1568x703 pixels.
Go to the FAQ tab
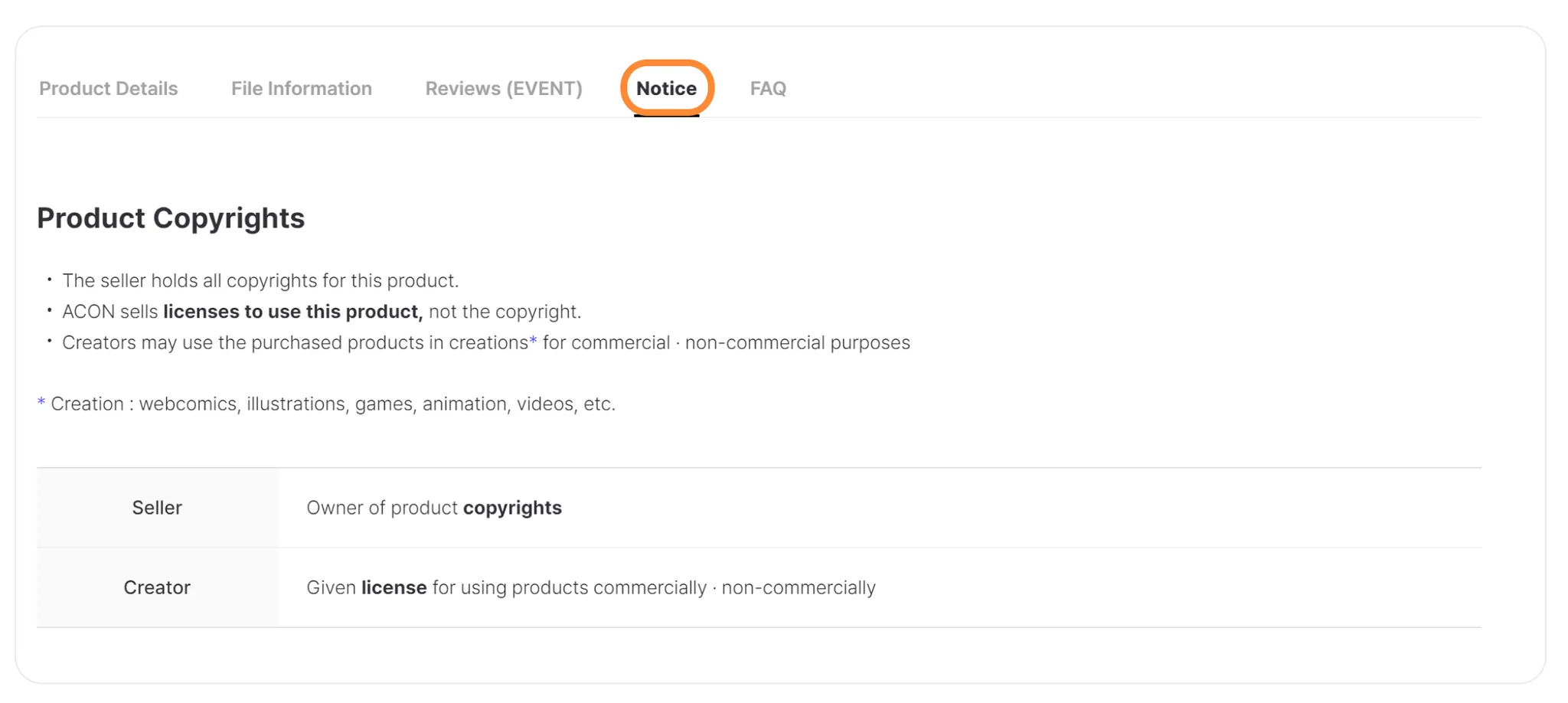[767, 89]
